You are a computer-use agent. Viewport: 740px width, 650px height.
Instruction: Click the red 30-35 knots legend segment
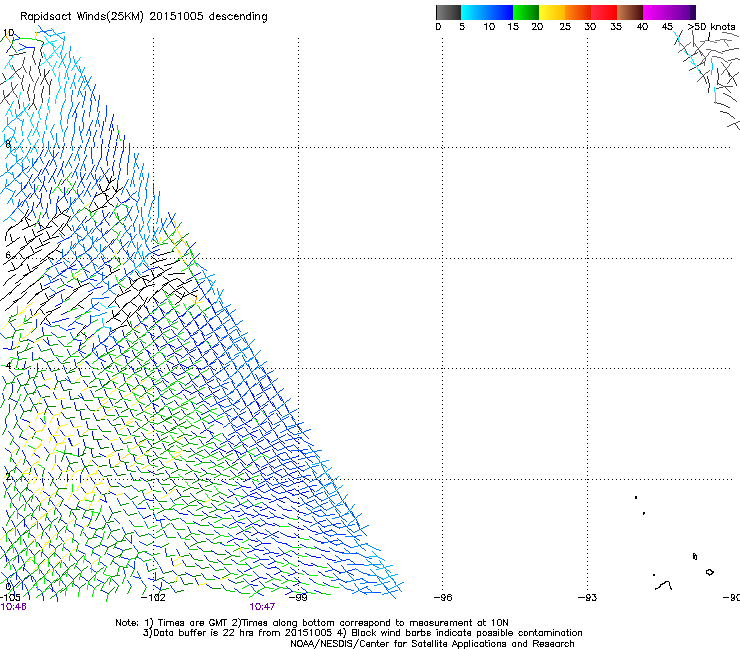[x=604, y=12]
